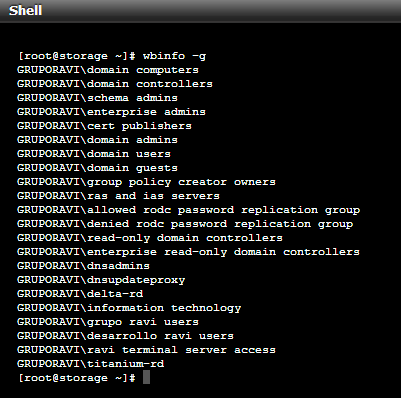Click the cert publishers output line
Screen dimensions: 401x398
[104, 126]
